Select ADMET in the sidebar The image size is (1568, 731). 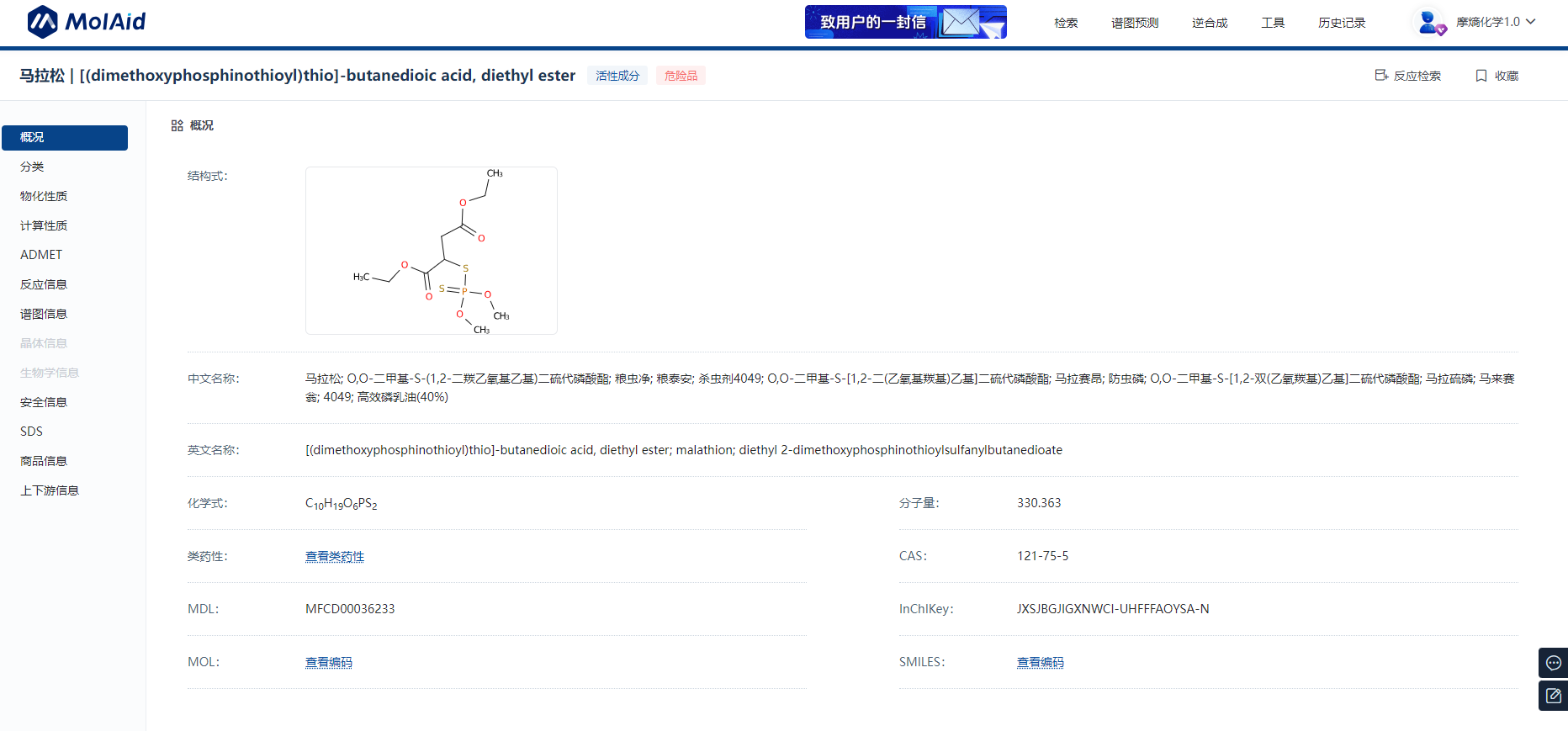click(x=41, y=255)
